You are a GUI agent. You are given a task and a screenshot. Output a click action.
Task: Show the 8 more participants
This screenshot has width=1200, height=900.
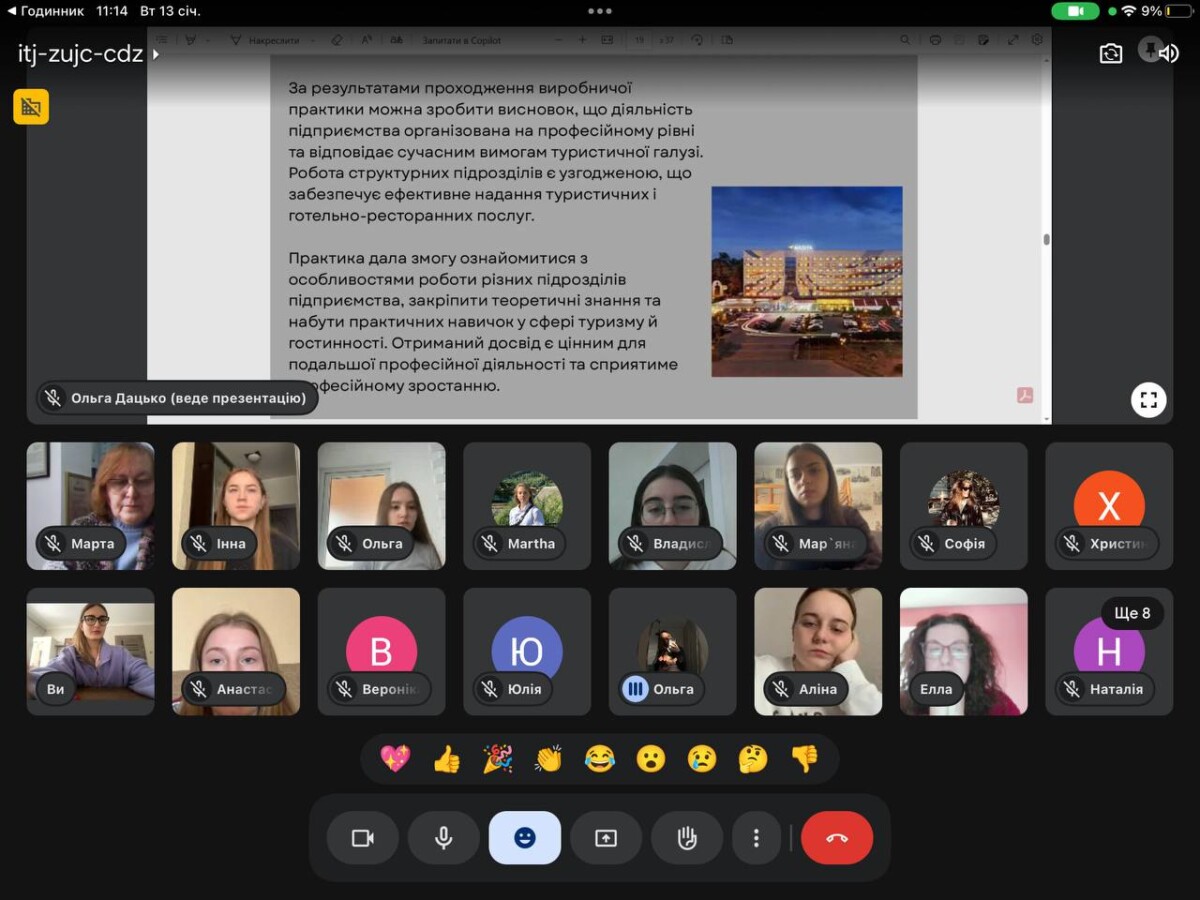click(1132, 613)
